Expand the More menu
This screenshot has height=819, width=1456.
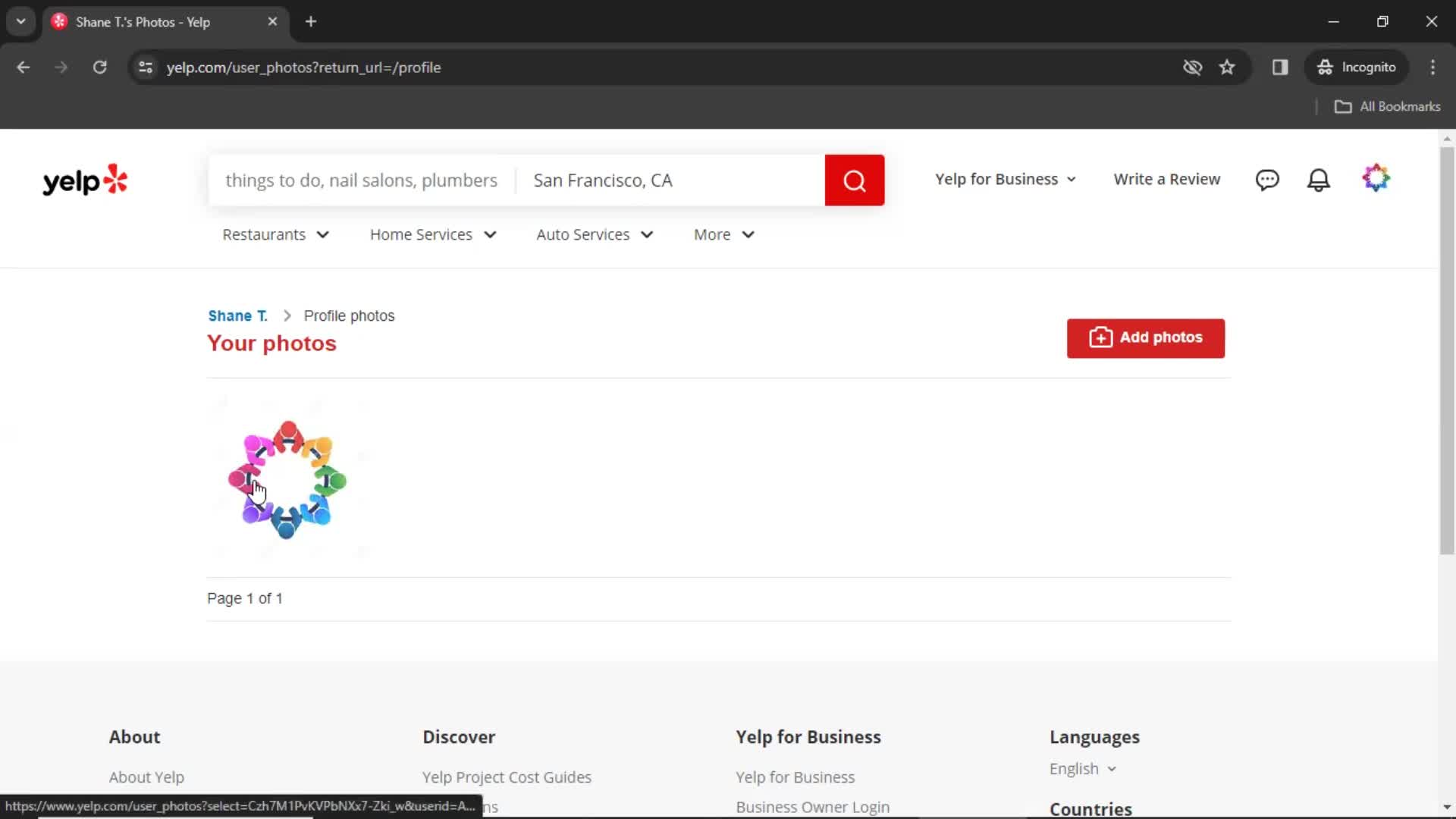point(724,235)
